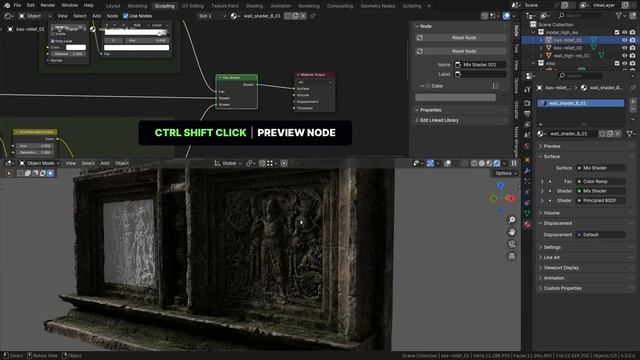Open the outliner filter funnel dropdown
The height and width of the screenshot is (360, 640).
pyautogui.click(x=621, y=16)
